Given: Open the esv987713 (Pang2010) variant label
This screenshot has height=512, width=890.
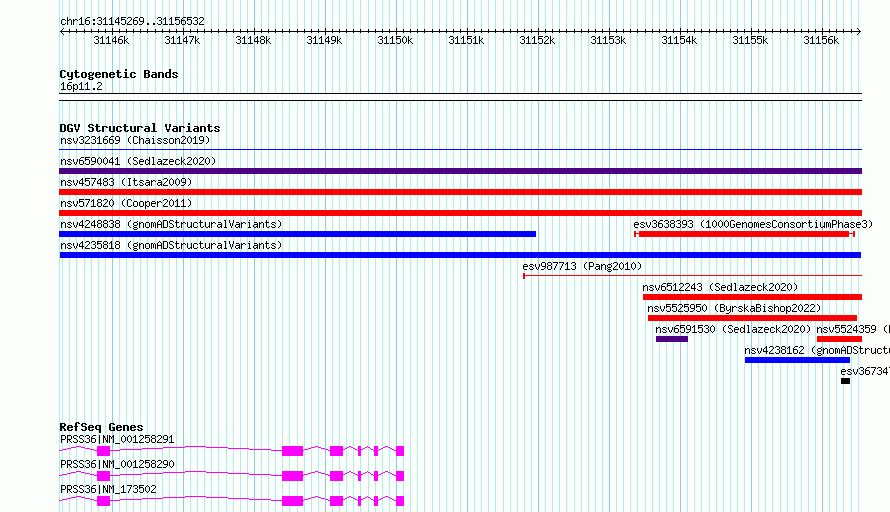Looking at the screenshot, I should tap(582, 266).
